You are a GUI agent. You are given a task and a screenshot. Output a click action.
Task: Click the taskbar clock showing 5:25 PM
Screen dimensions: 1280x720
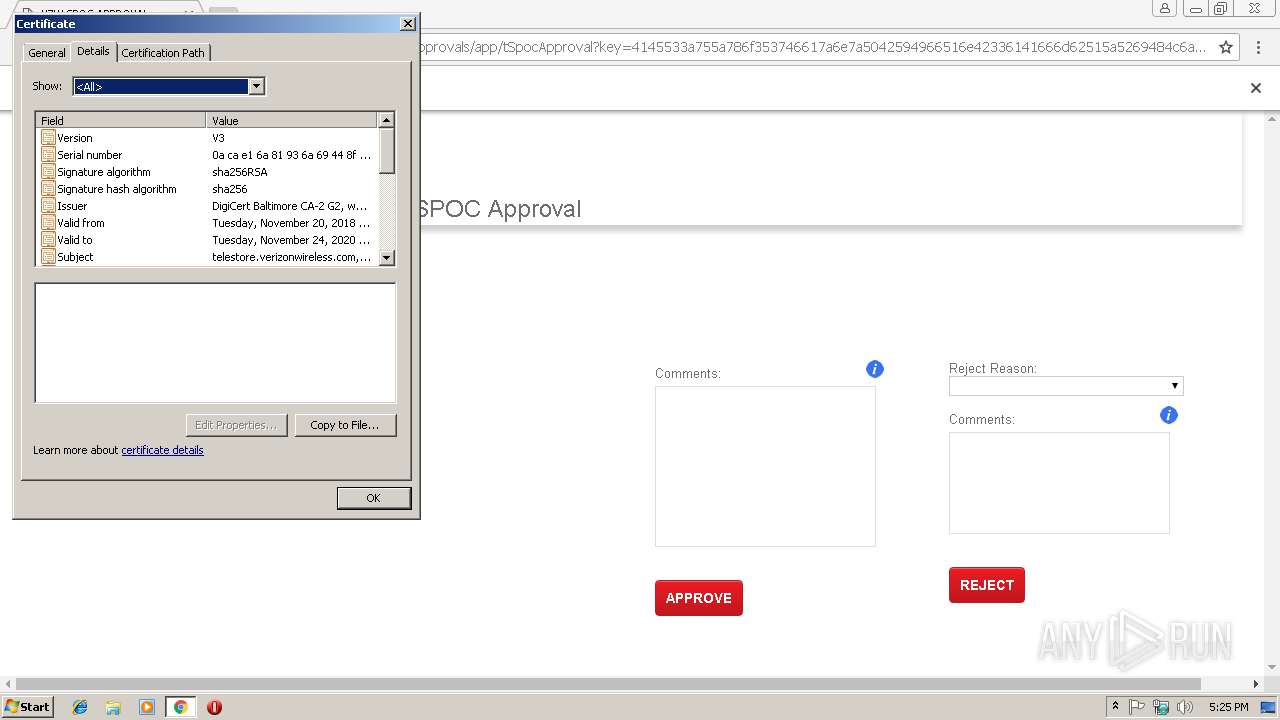pyautogui.click(x=1228, y=707)
